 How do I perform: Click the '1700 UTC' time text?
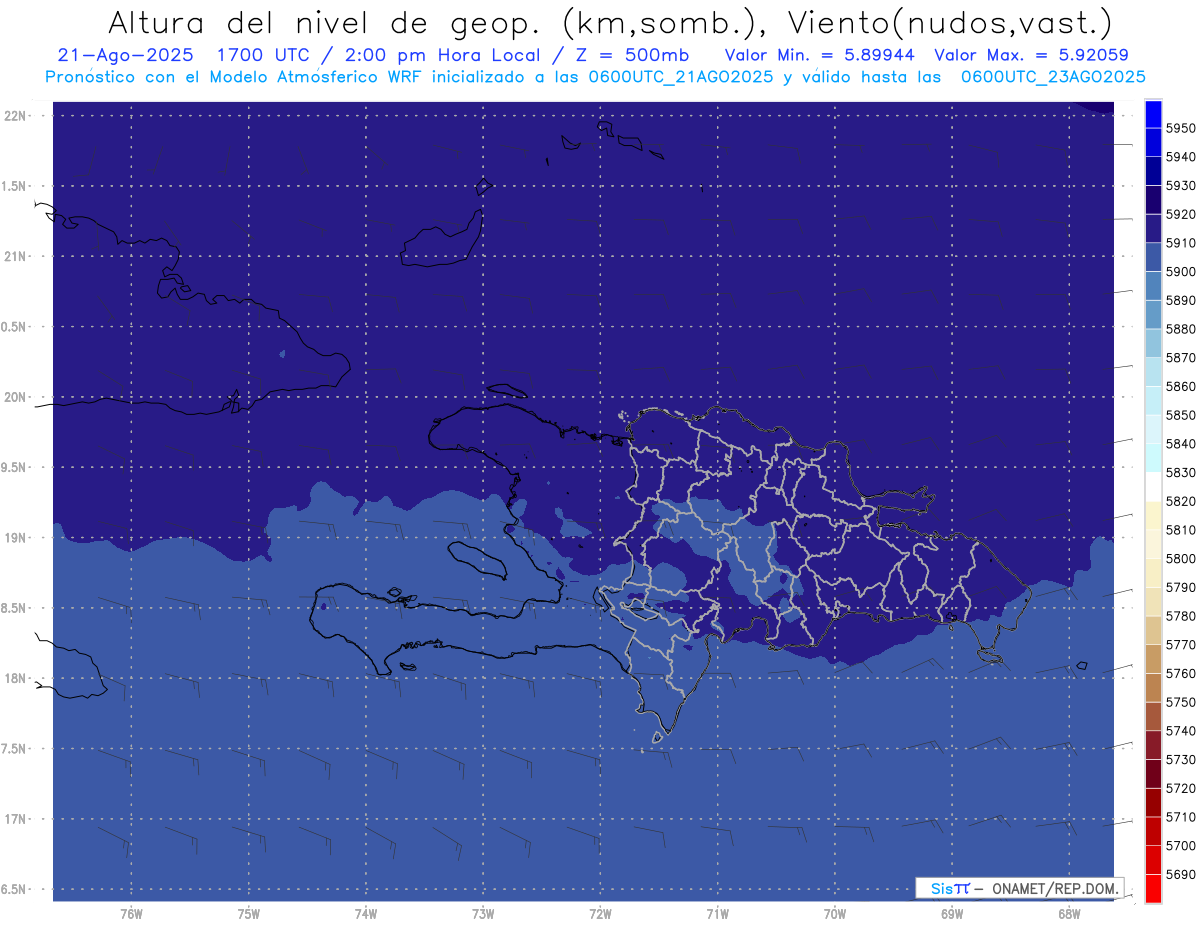[x=267, y=55]
